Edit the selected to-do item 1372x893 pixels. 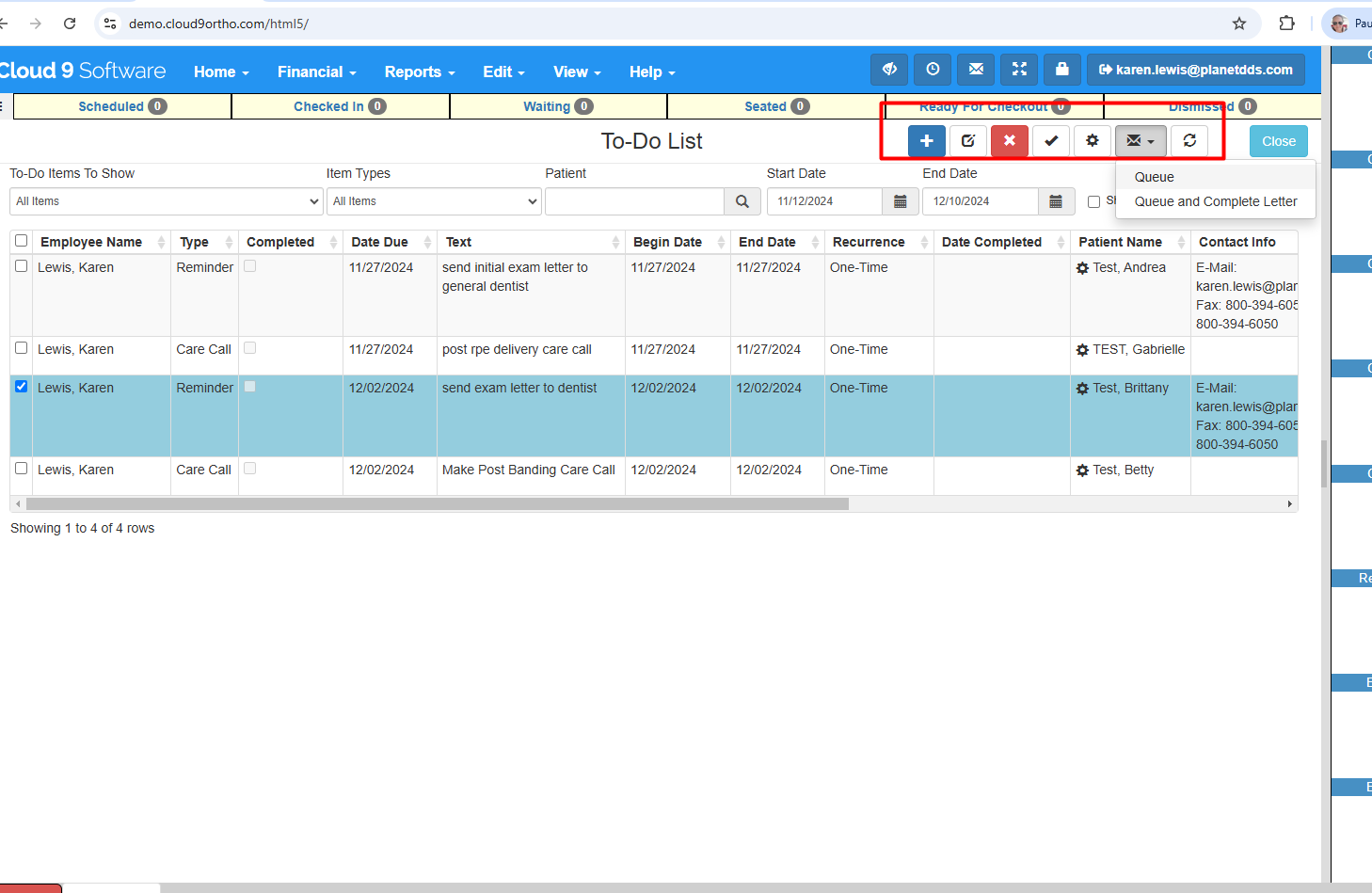click(967, 141)
